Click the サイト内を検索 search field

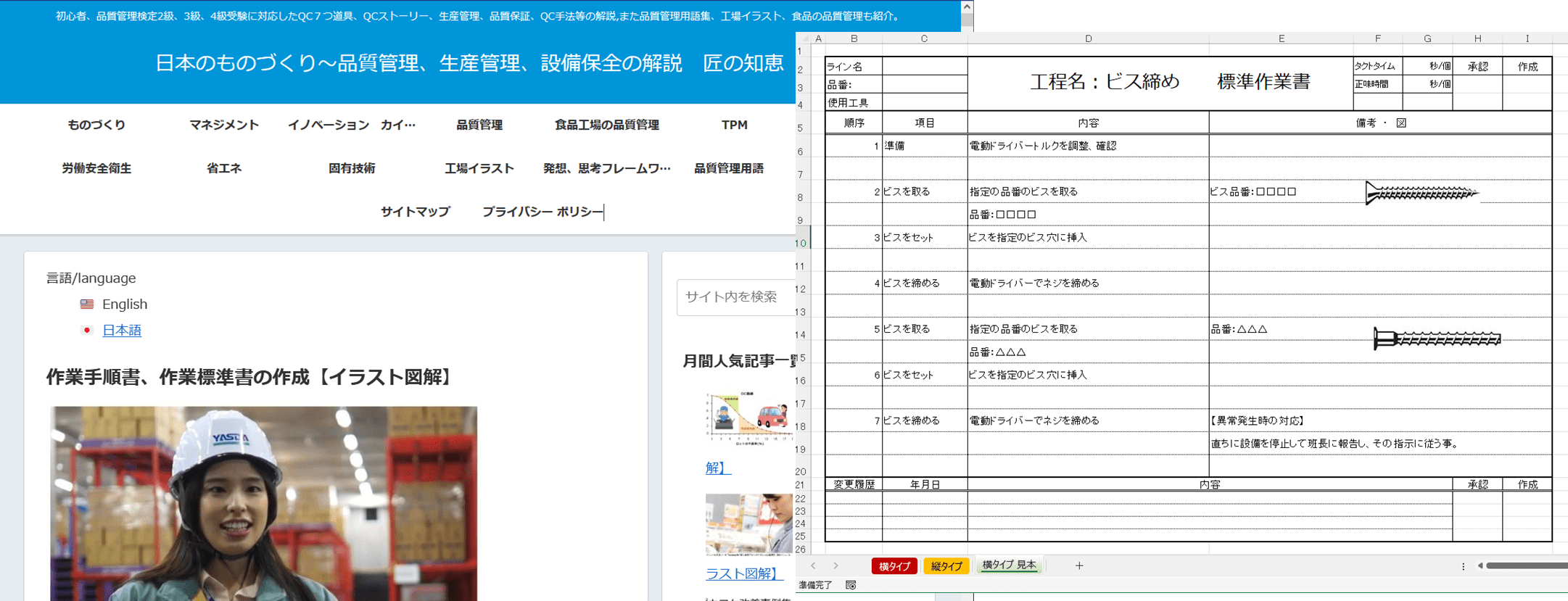[736, 297]
